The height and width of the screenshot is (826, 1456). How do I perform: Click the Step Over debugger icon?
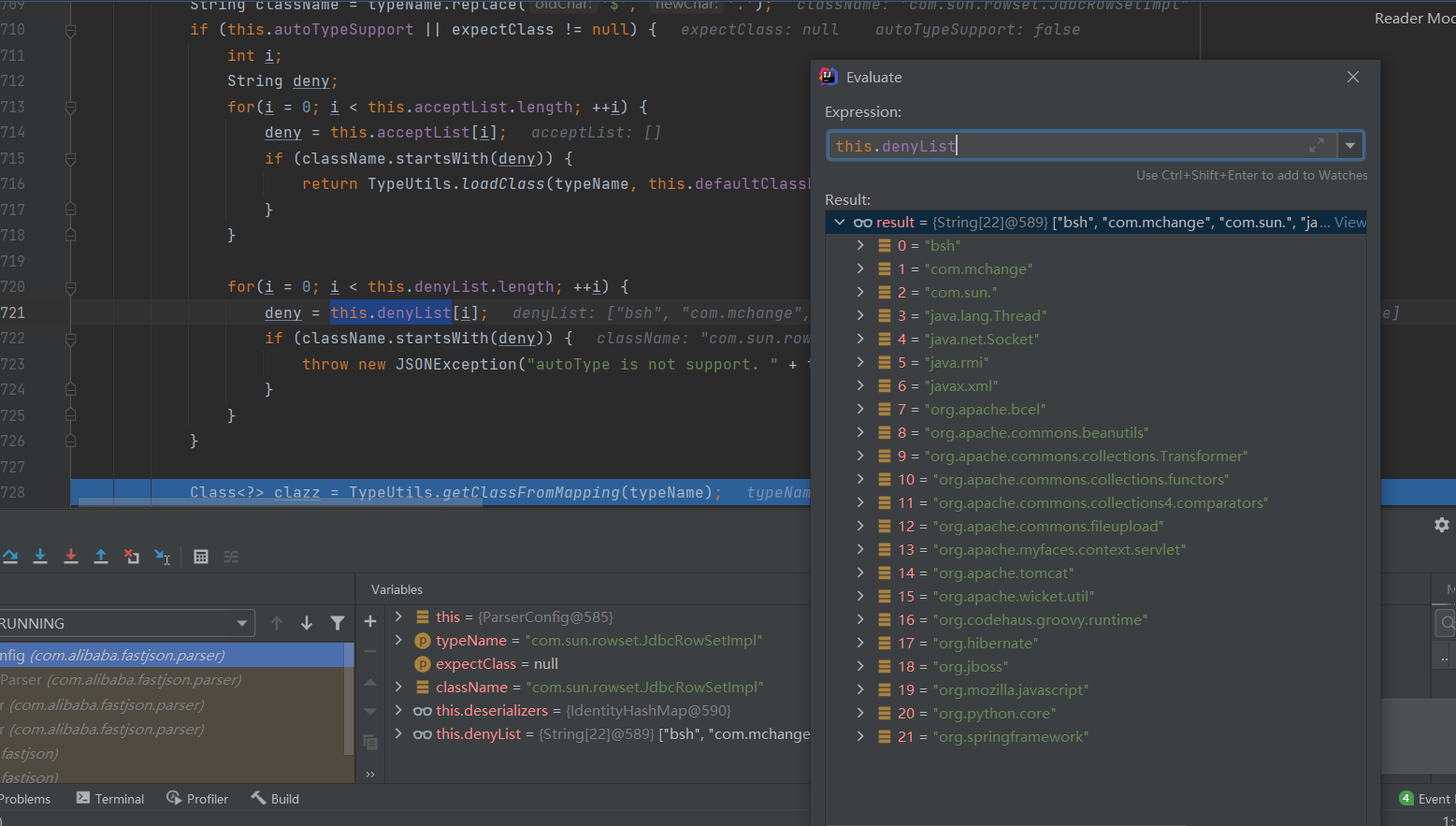[10, 557]
